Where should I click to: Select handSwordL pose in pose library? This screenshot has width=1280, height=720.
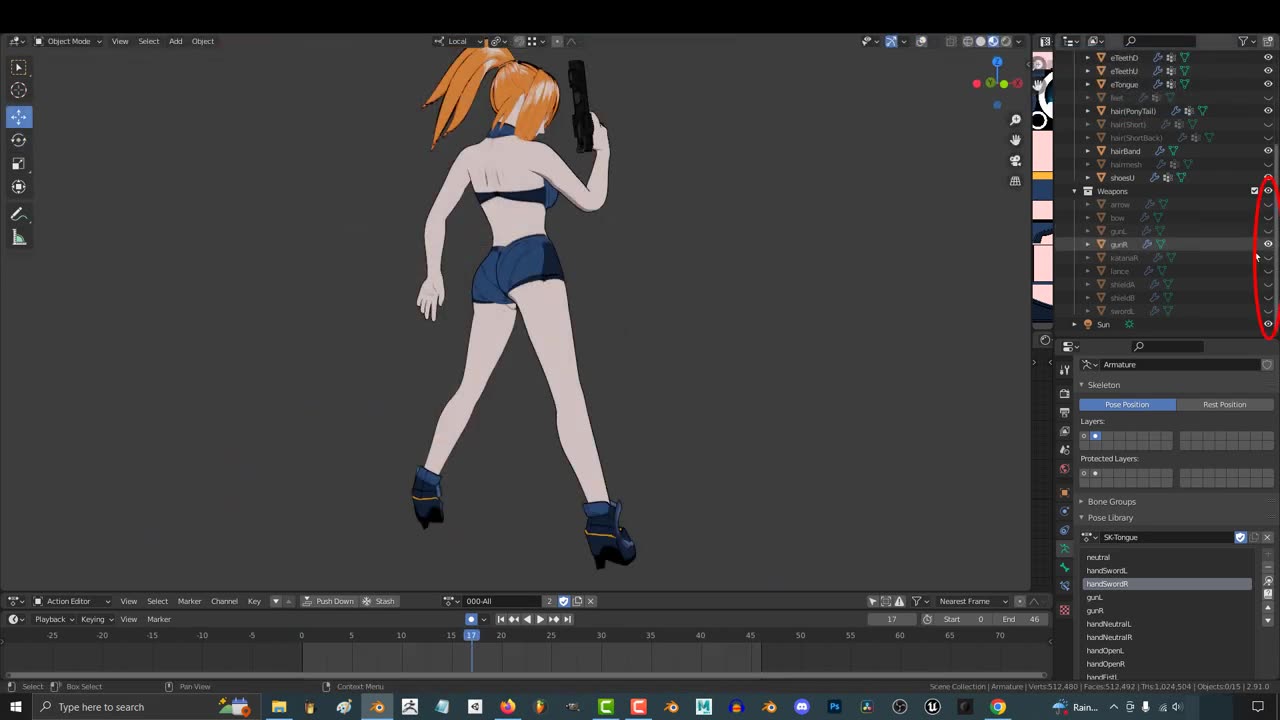point(1167,571)
